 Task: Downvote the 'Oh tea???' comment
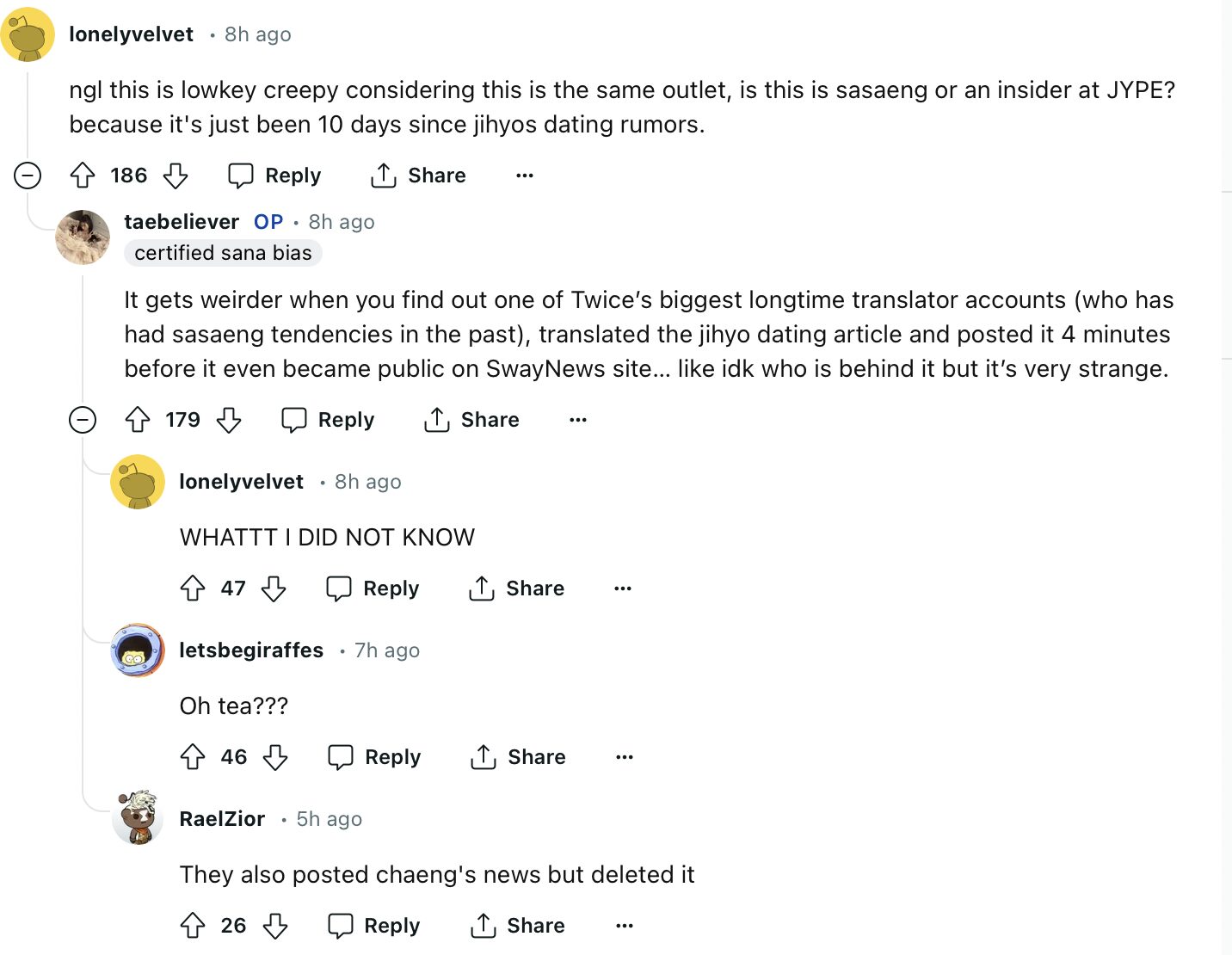[x=275, y=757]
